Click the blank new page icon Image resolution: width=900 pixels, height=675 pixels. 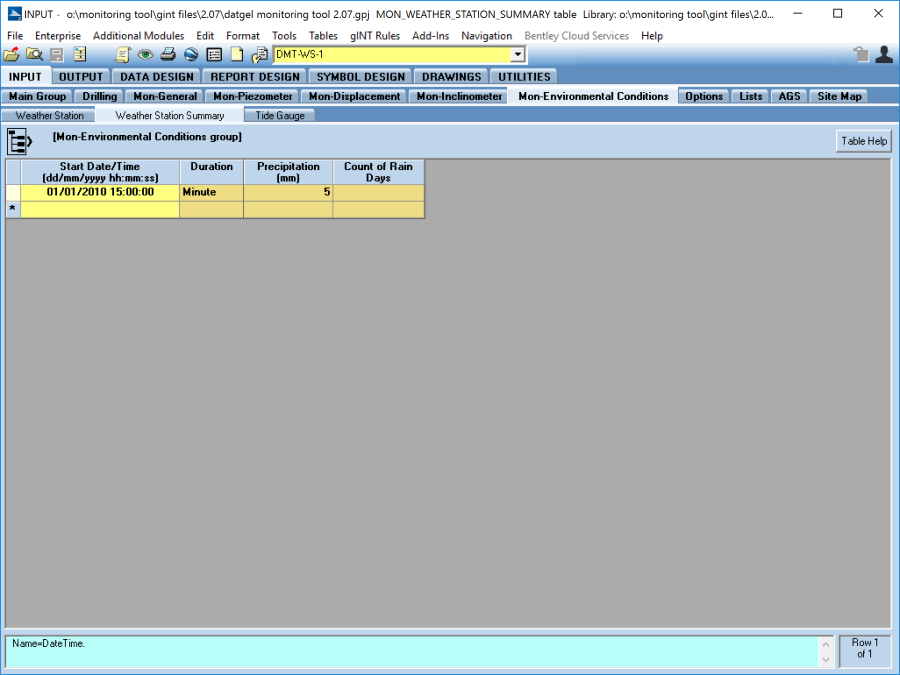click(237, 55)
